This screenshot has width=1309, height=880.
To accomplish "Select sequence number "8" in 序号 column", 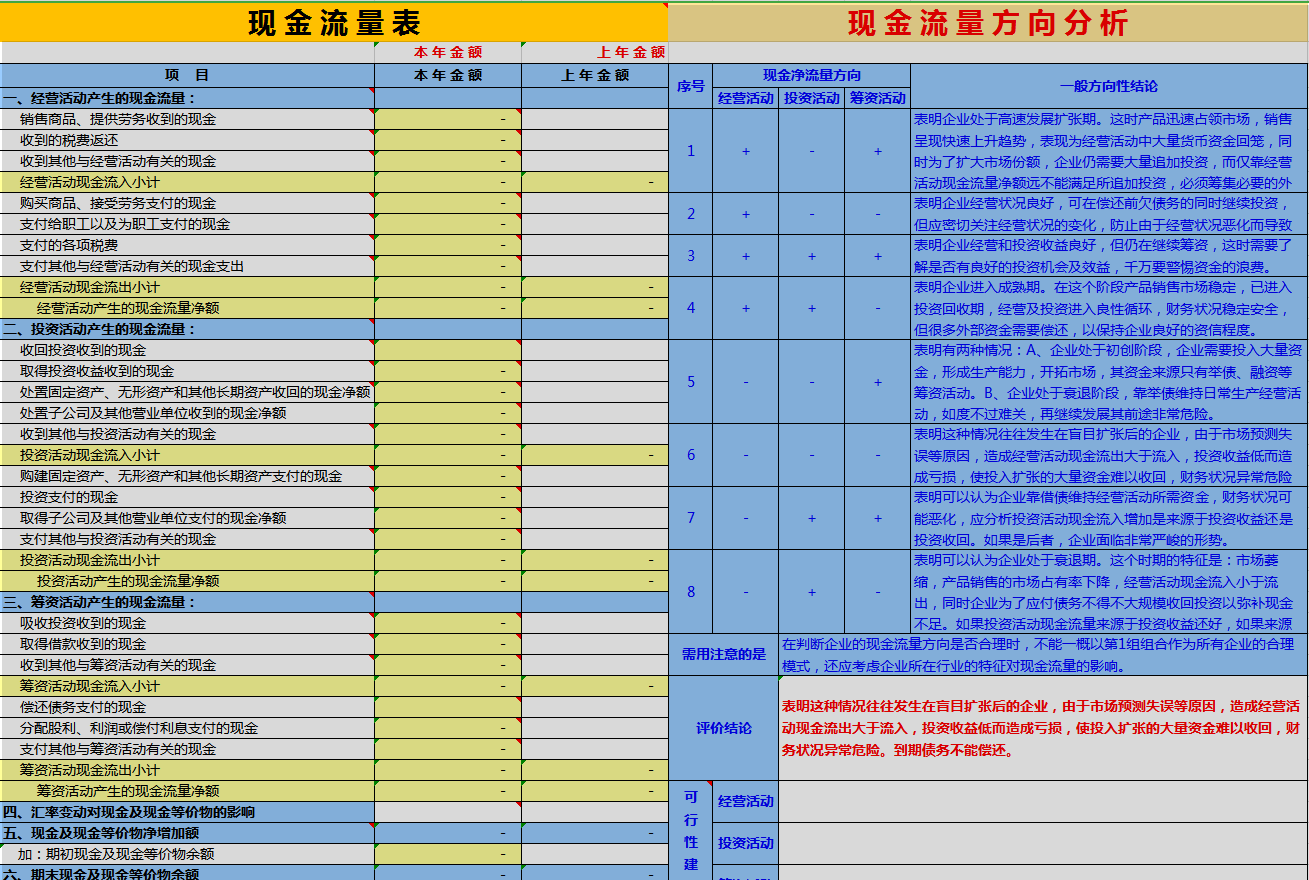I will [x=691, y=591].
